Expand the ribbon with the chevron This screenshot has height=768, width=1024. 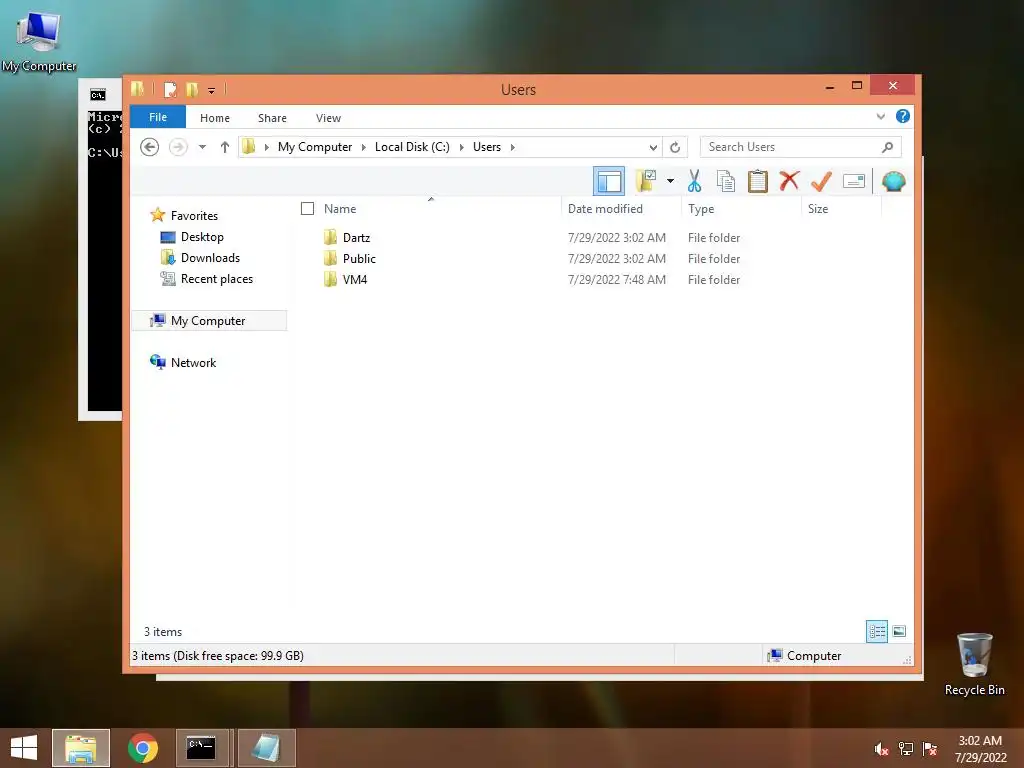pos(880,117)
